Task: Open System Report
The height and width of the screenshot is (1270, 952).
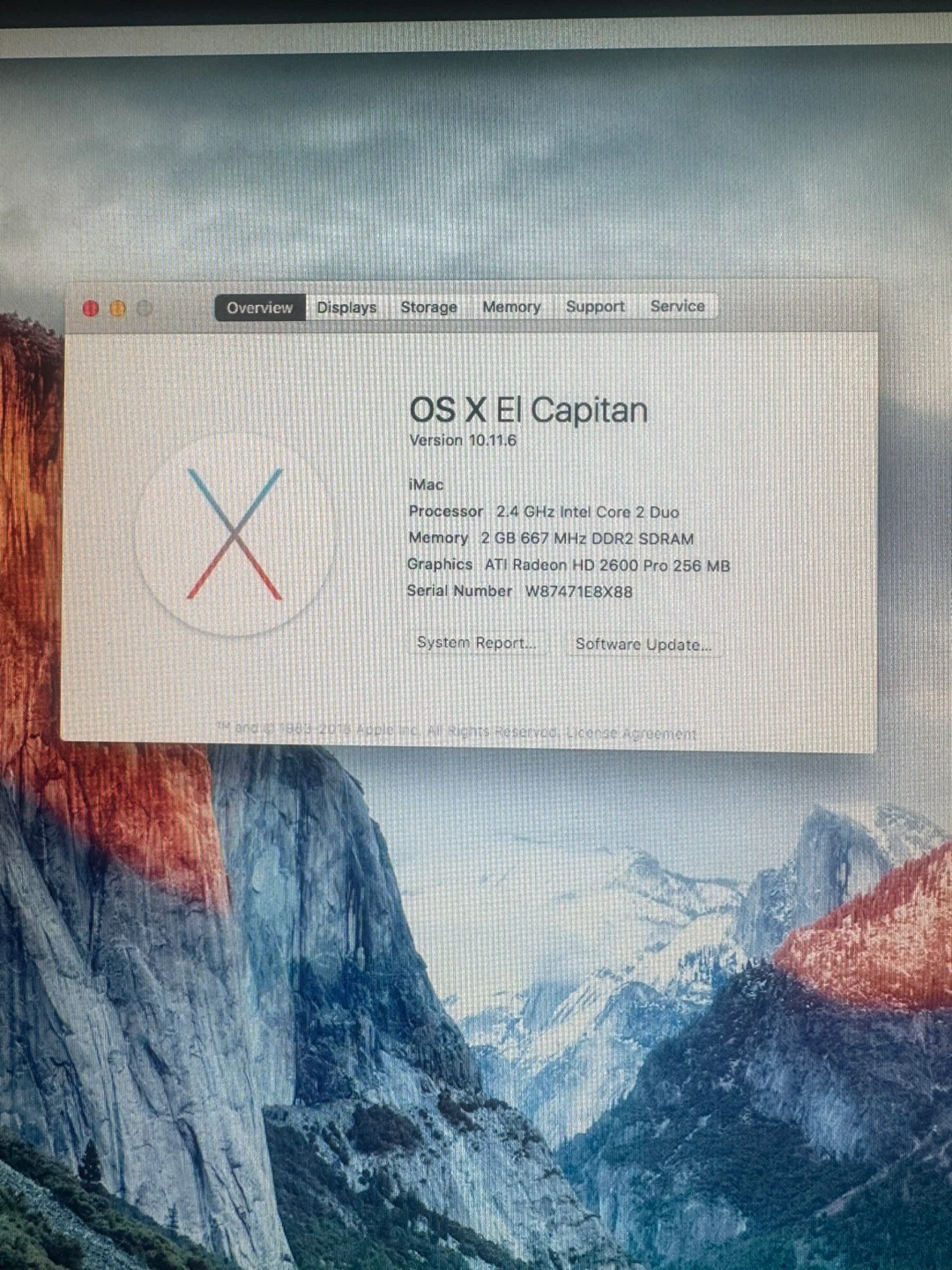Action: click(x=476, y=643)
